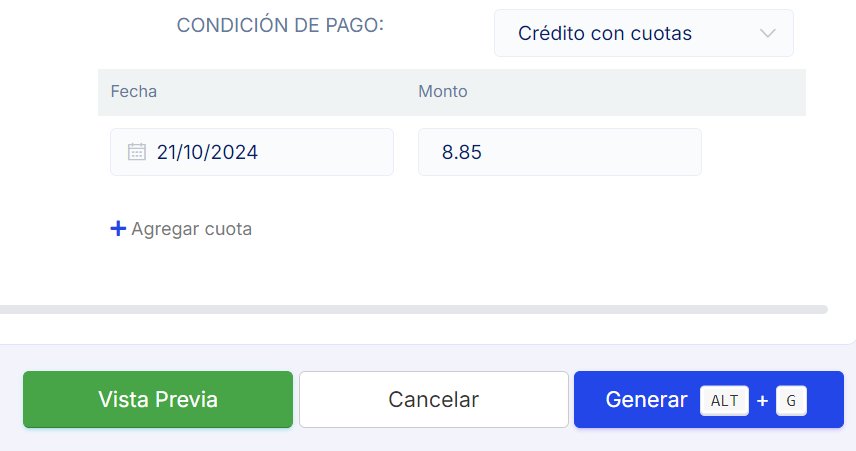
Task: Focus the date field showing 21/10/2024
Action: [260, 152]
